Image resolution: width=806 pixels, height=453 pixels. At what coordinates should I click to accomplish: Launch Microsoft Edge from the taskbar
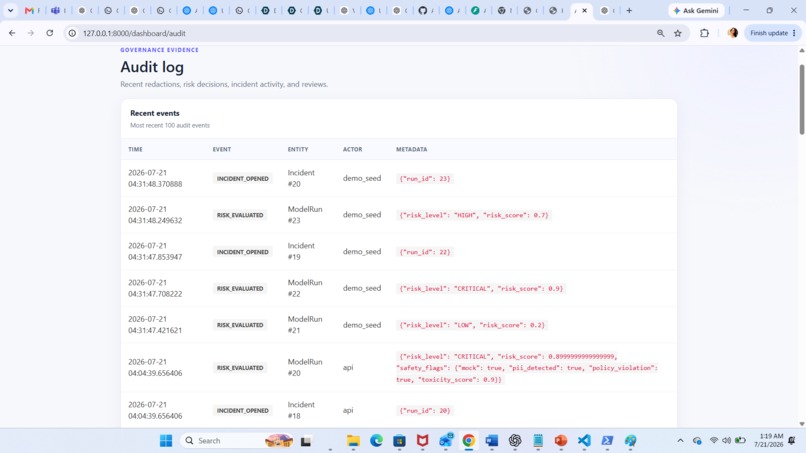376,441
